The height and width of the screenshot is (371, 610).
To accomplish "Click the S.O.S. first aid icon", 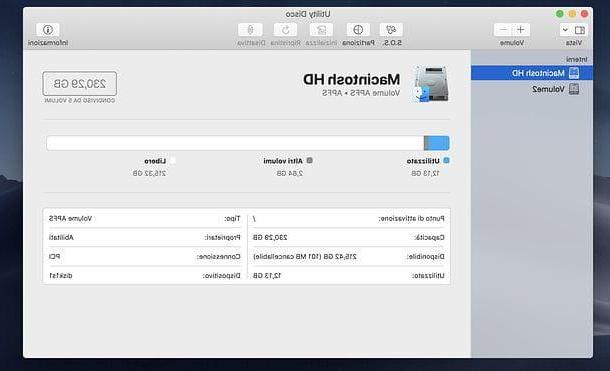I will 391,30.
